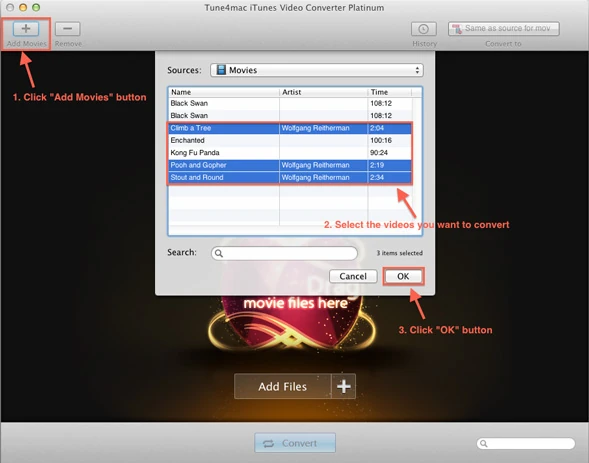The height and width of the screenshot is (463, 589).
Task: Expand the Sources Movies dropdown
Action: click(x=317, y=70)
